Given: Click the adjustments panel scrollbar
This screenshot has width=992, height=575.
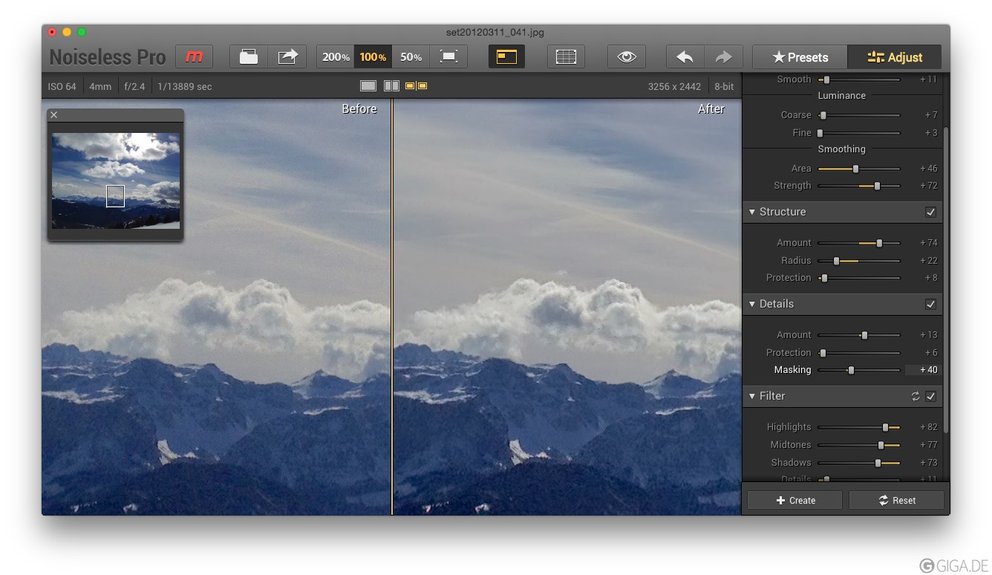Looking at the screenshot, I should pos(946,280).
